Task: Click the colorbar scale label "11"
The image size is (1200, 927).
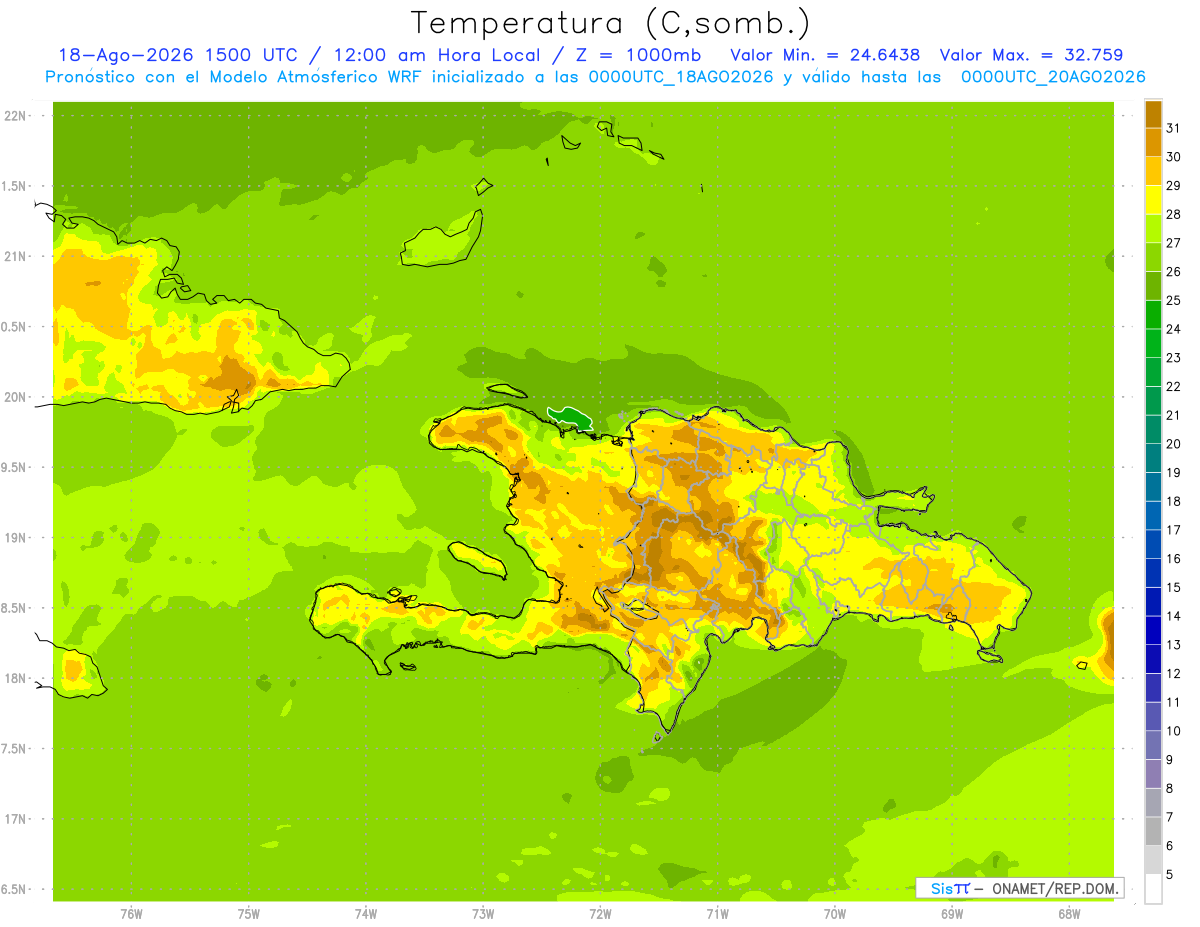Action: pos(1173,702)
